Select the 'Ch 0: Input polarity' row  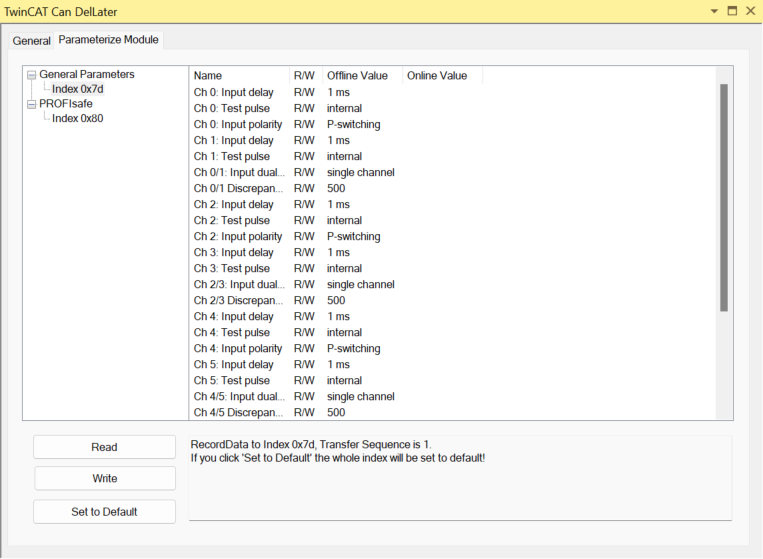pos(336,125)
